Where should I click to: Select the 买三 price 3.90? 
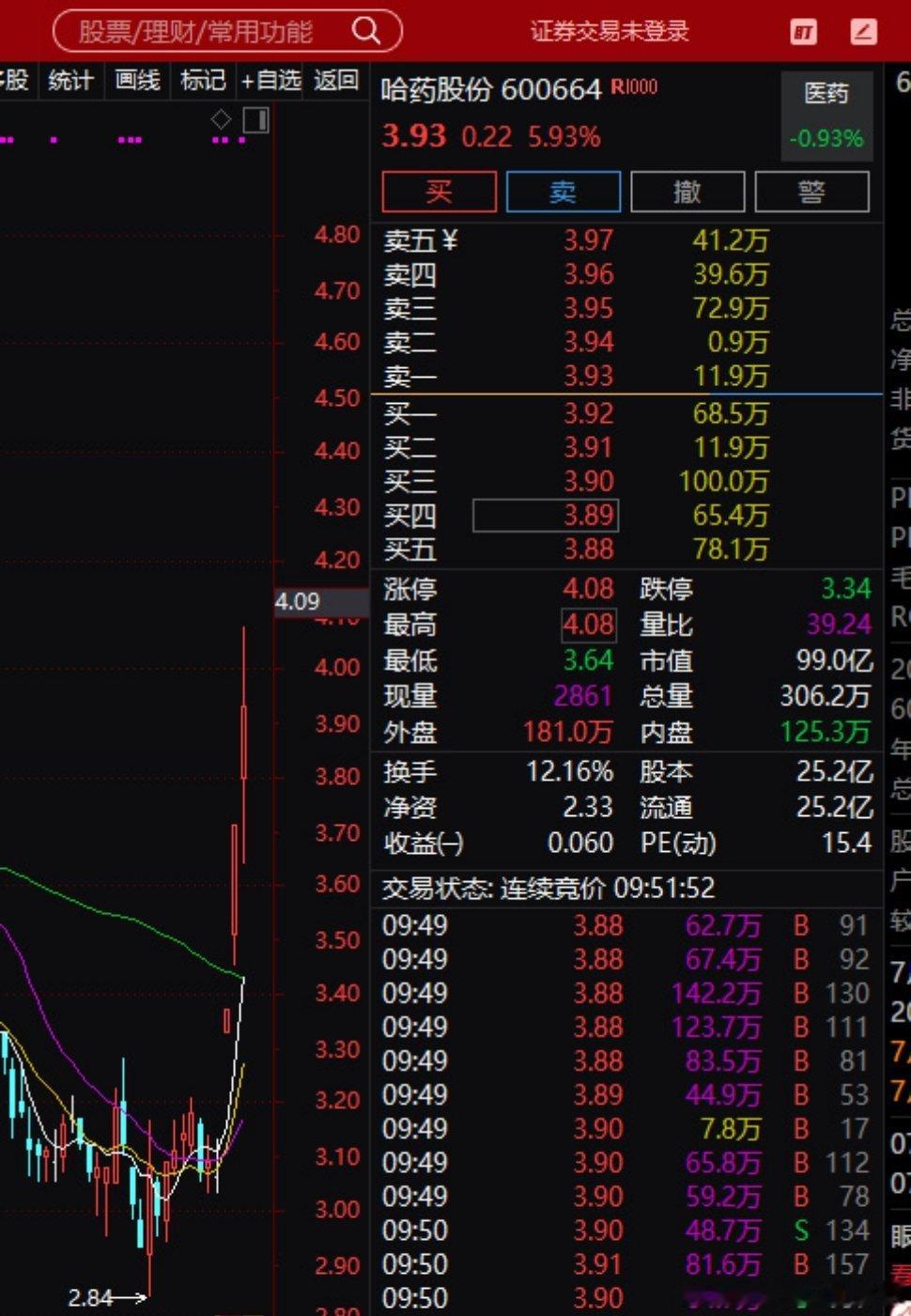point(588,481)
